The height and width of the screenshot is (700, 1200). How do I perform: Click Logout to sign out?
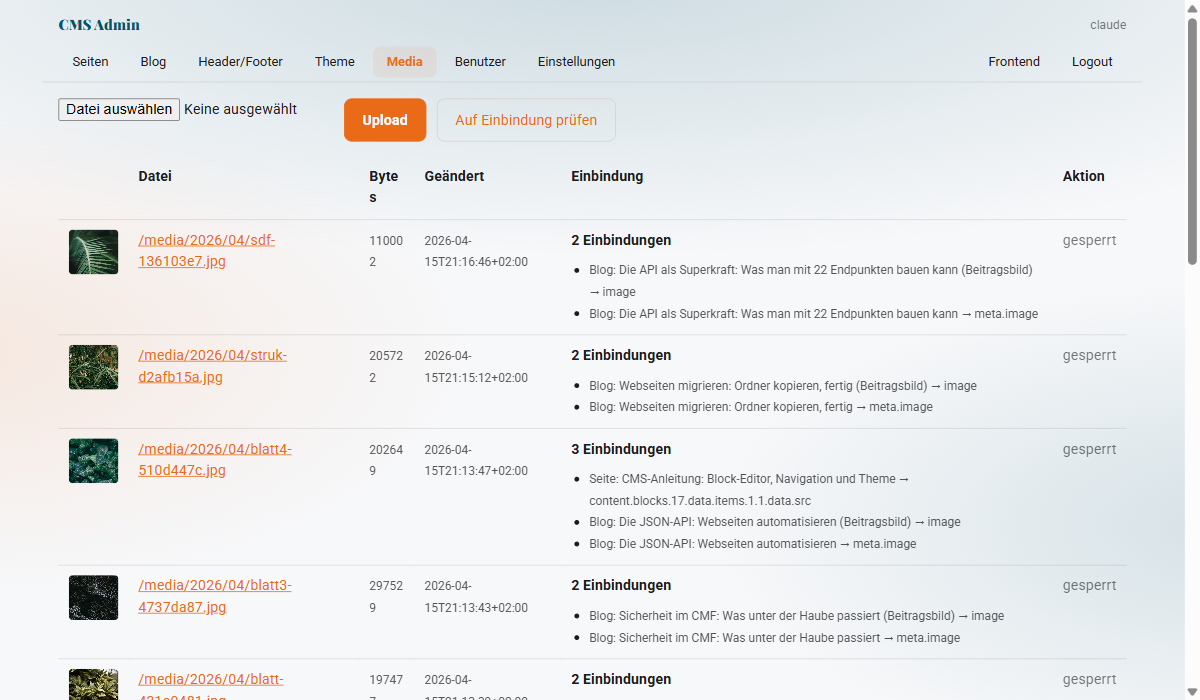(1091, 61)
